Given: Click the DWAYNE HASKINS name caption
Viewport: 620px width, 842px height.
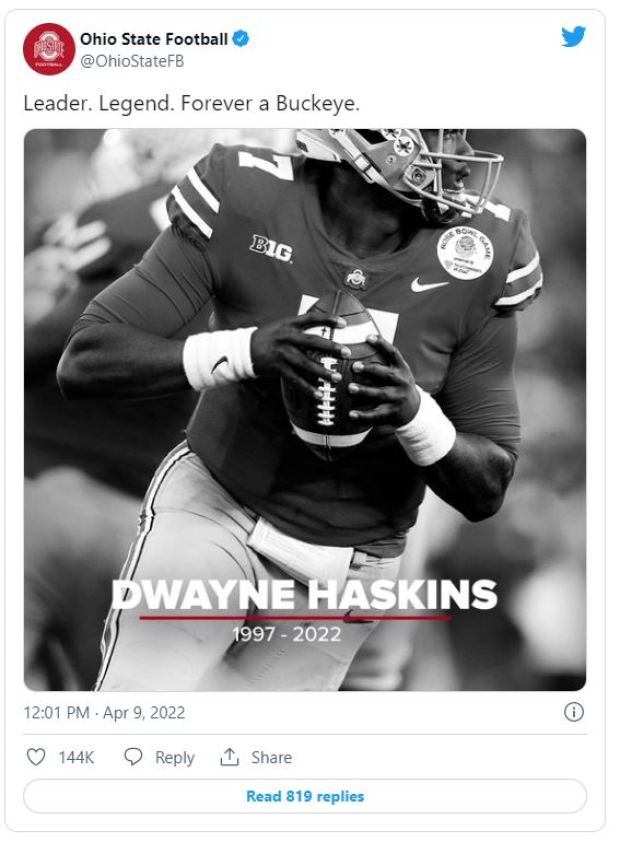Looking at the screenshot, I should pos(304,594).
